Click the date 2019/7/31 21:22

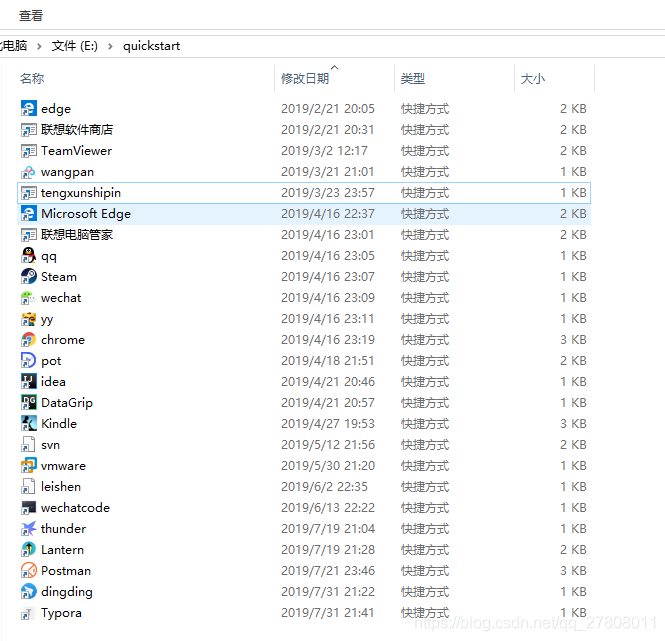328,591
